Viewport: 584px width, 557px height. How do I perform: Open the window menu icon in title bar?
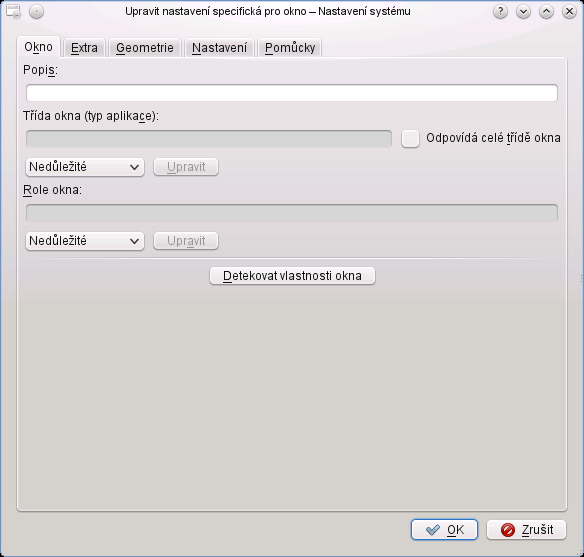(x=14, y=12)
